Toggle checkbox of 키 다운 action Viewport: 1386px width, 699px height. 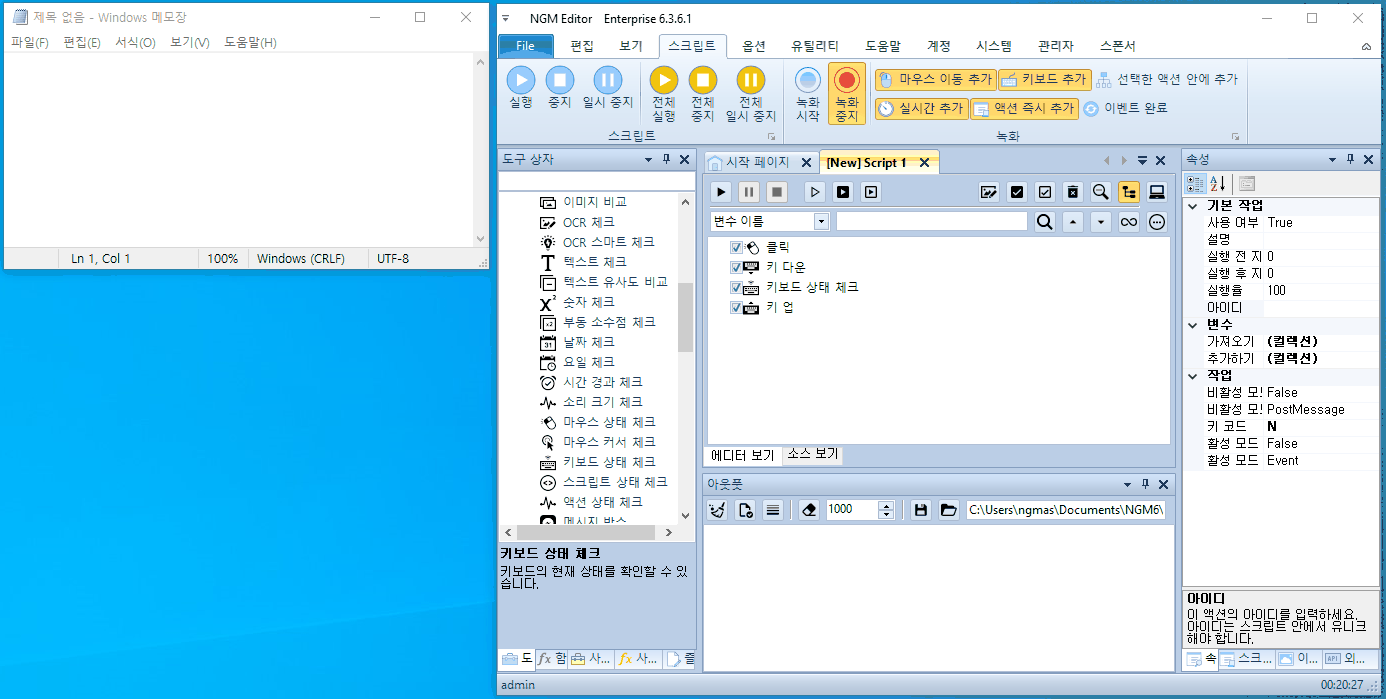737,267
